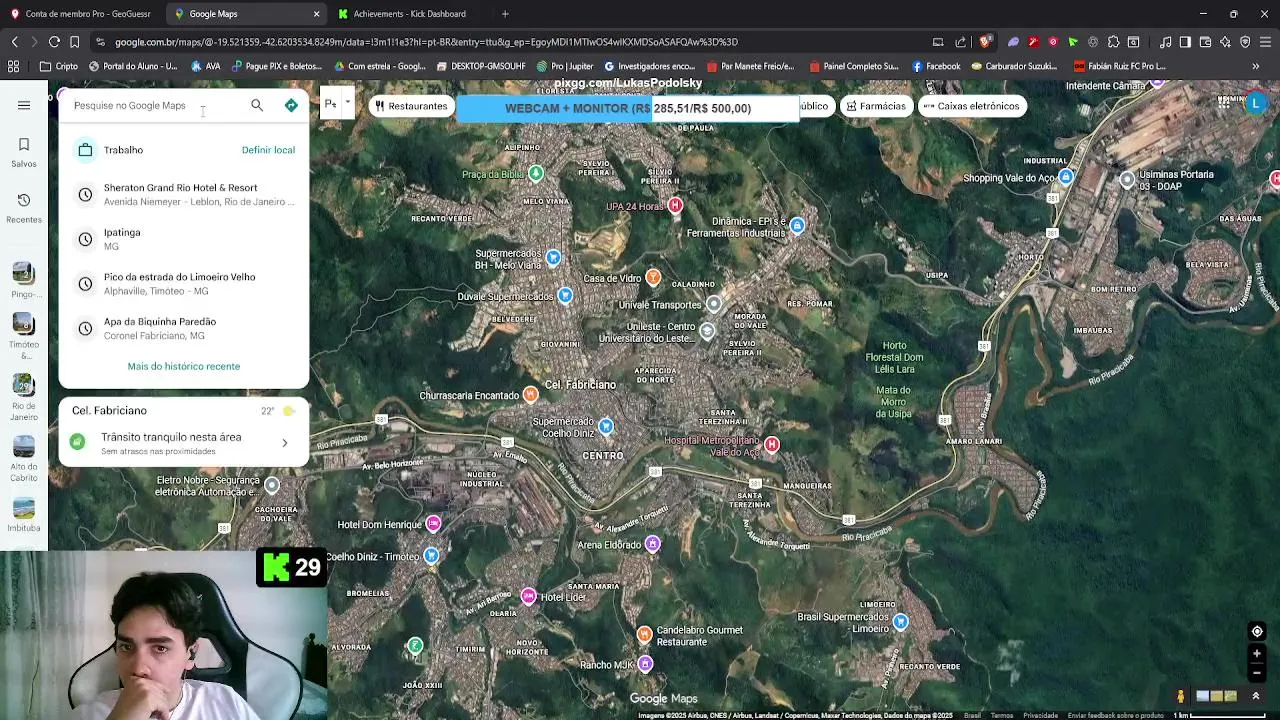The height and width of the screenshot is (720, 1280).
Task: Zoom out the map with minus
Action: [1257, 673]
